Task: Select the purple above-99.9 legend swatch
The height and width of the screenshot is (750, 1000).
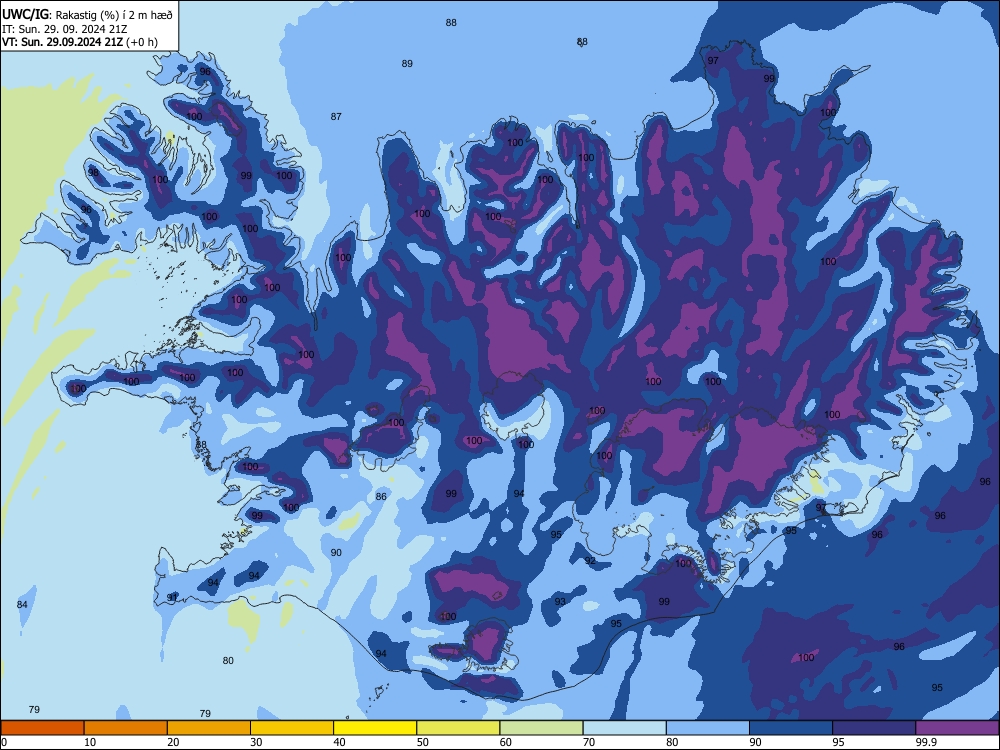Action: (x=957, y=728)
